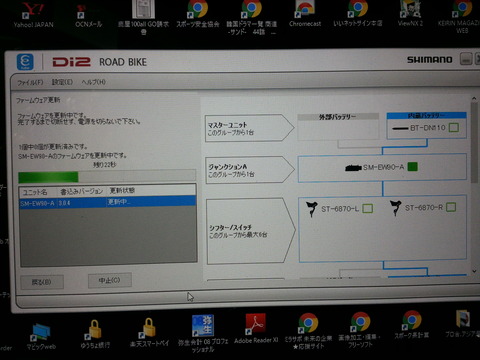Click the scroll up arrow of unit diagram
Viewport: 480px width, 360px height.
[474, 99]
